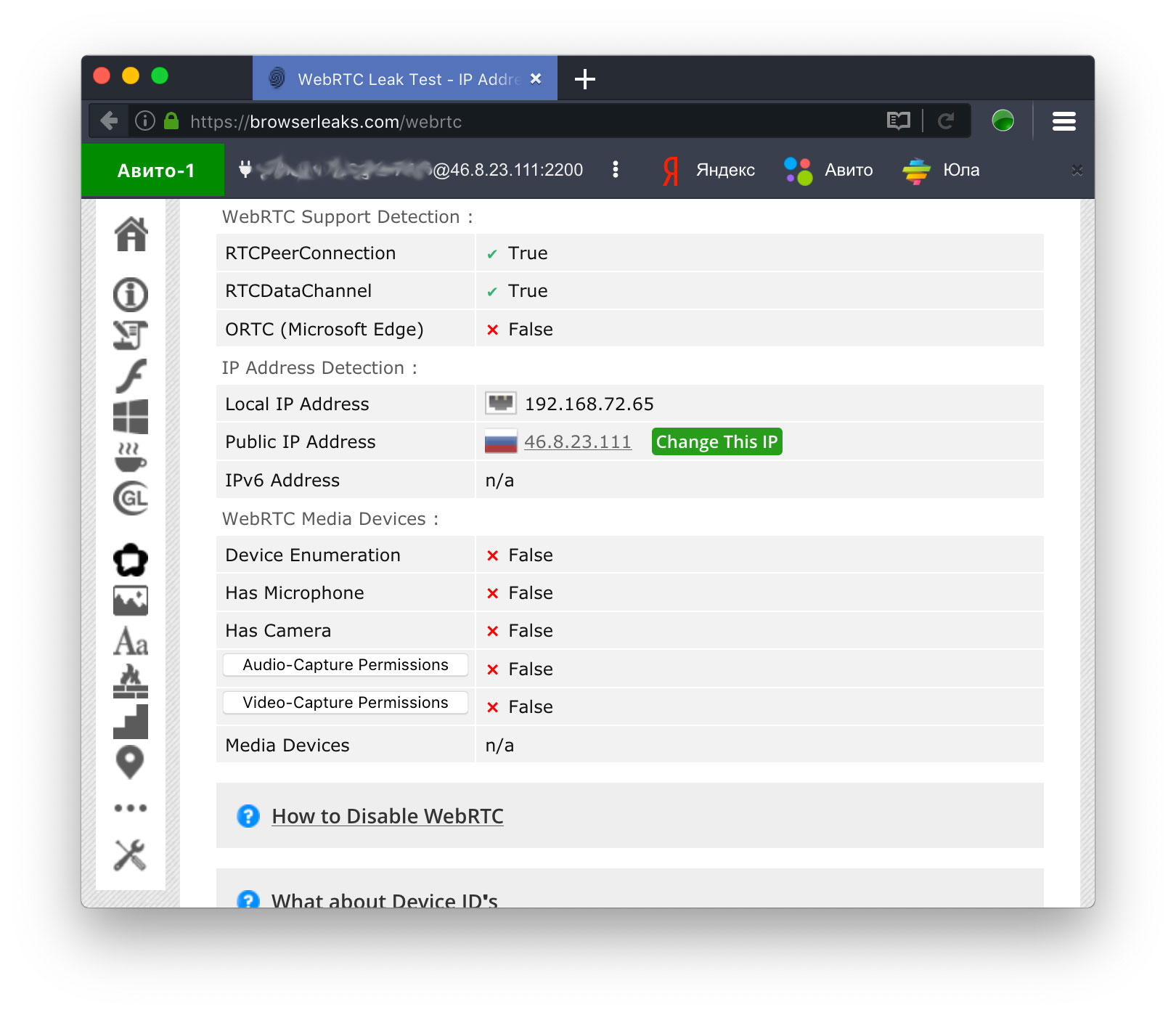Click the green padlock security icon
The height and width of the screenshot is (1015, 1176).
pos(171,121)
